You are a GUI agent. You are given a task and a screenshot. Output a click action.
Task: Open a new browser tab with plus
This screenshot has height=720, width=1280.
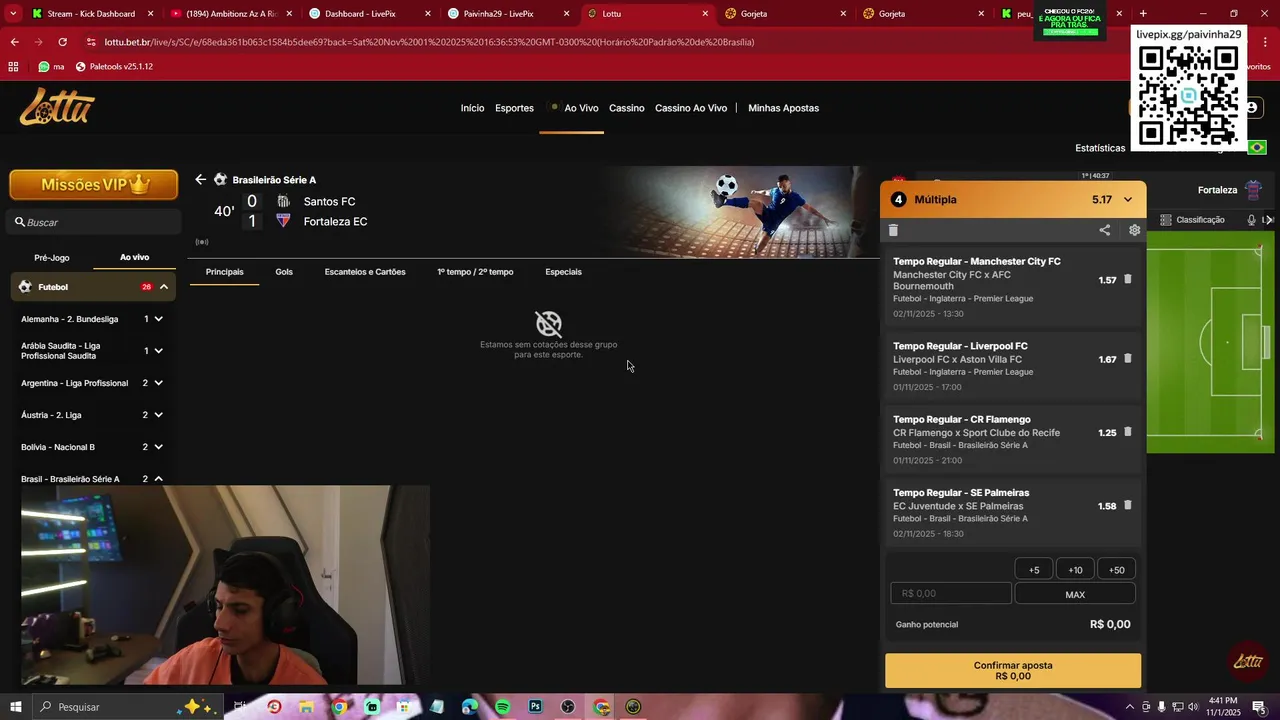(1143, 13)
